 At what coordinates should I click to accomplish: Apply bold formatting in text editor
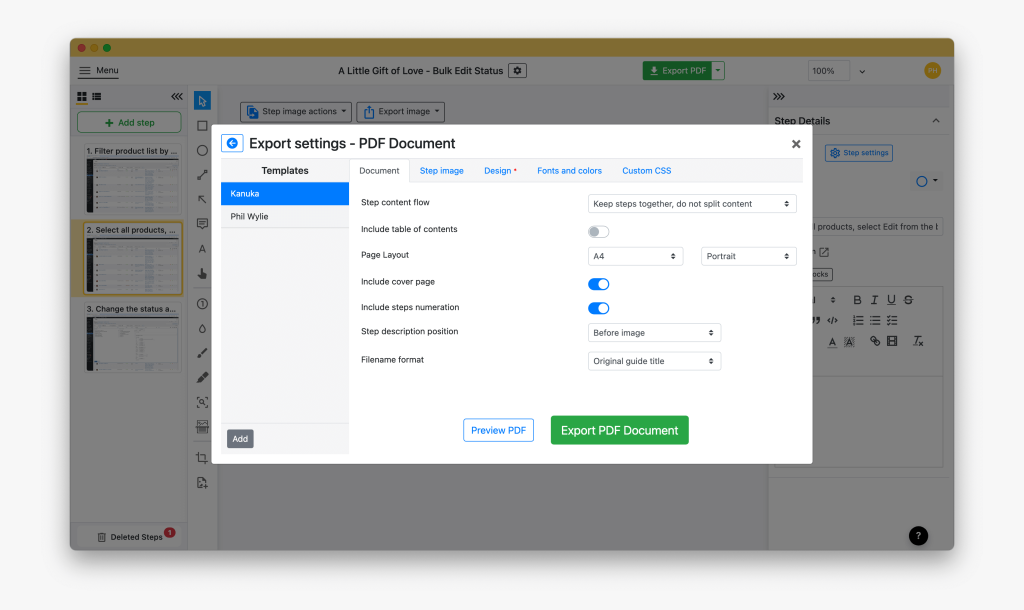pyautogui.click(x=857, y=300)
